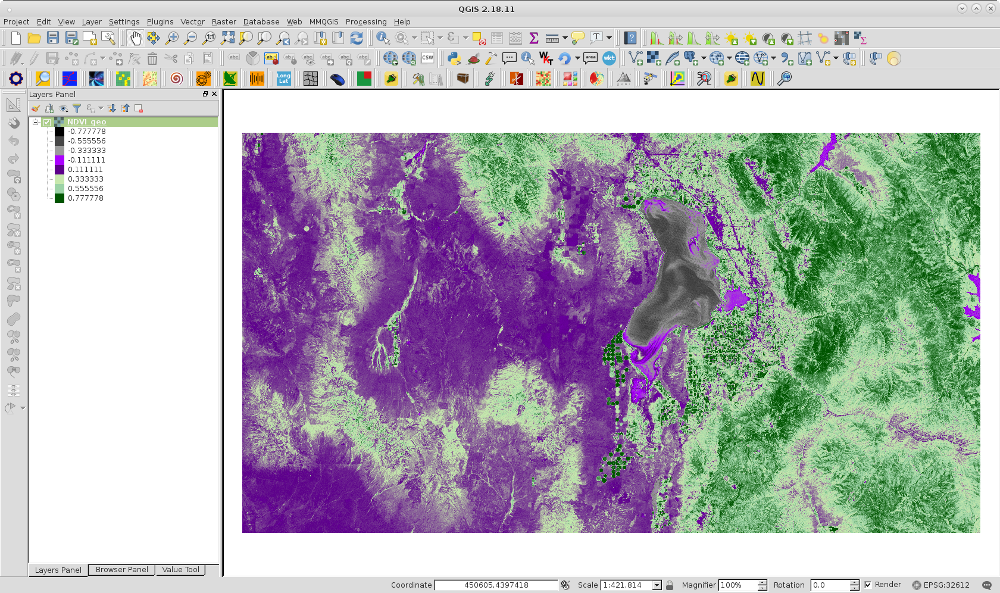Collapse the NDVI_geo layer legend
The height and width of the screenshot is (593, 1000).
pyautogui.click(x=36, y=122)
